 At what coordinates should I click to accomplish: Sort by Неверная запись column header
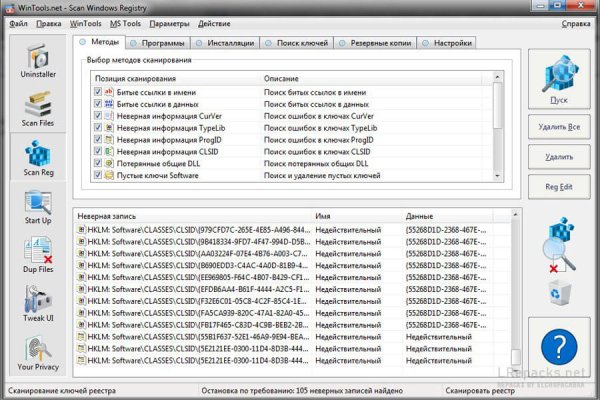[194, 216]
